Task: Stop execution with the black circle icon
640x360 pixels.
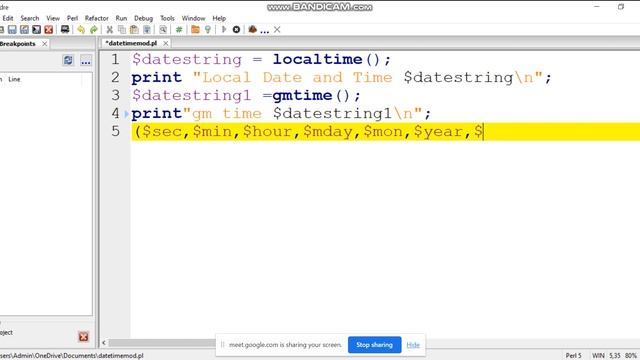Action: point(236,29)
